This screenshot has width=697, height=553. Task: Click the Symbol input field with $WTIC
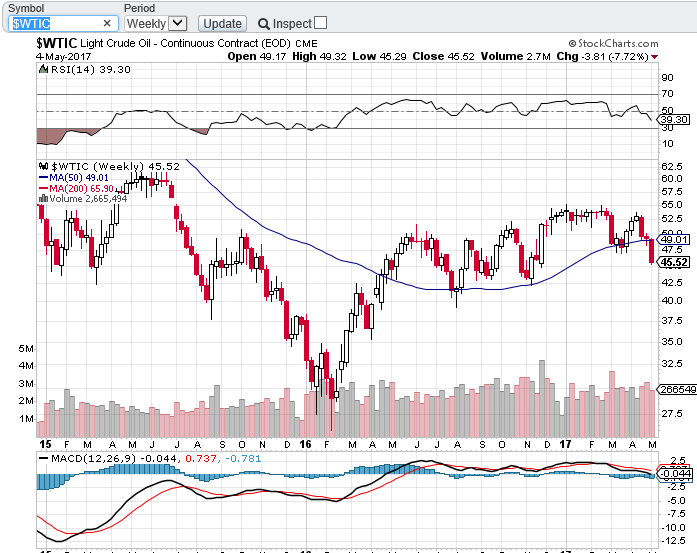click(63, 24)
